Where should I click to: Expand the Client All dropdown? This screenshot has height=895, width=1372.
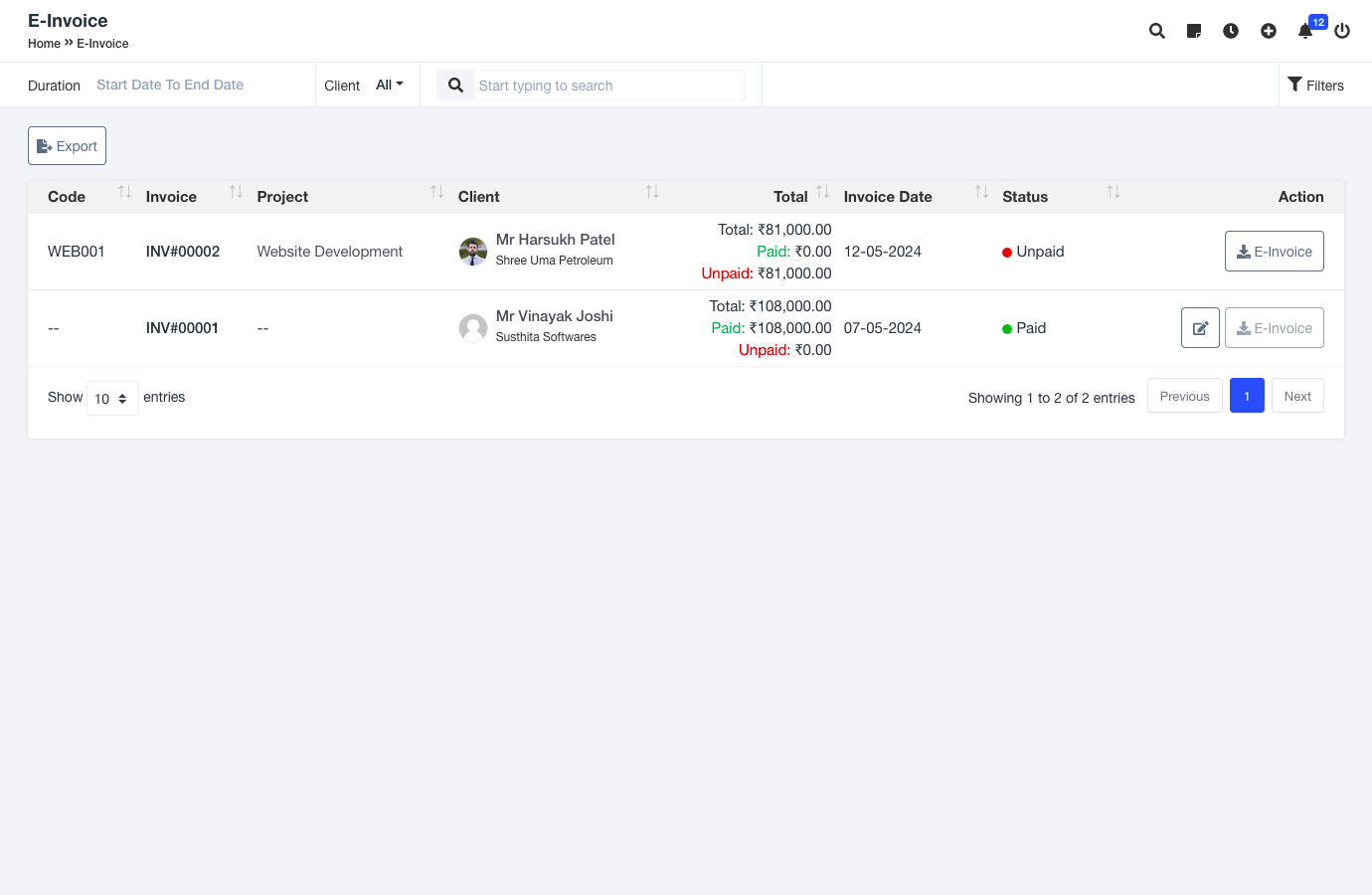point(389,86)
